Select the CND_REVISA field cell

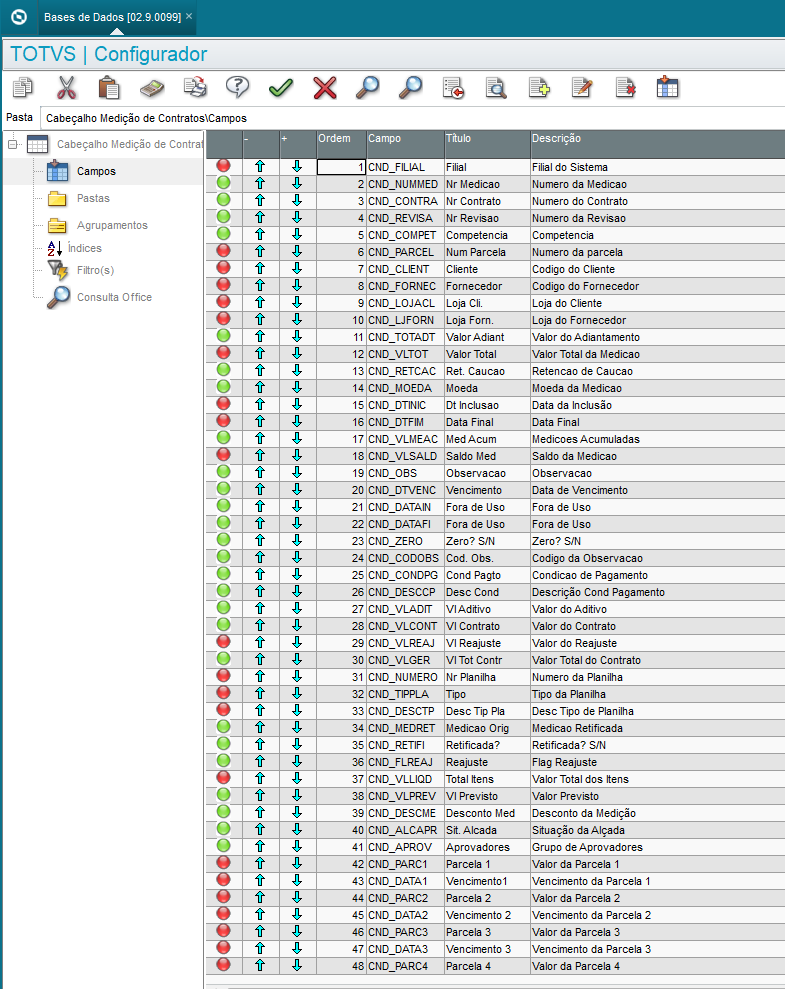tap(405, 218)
